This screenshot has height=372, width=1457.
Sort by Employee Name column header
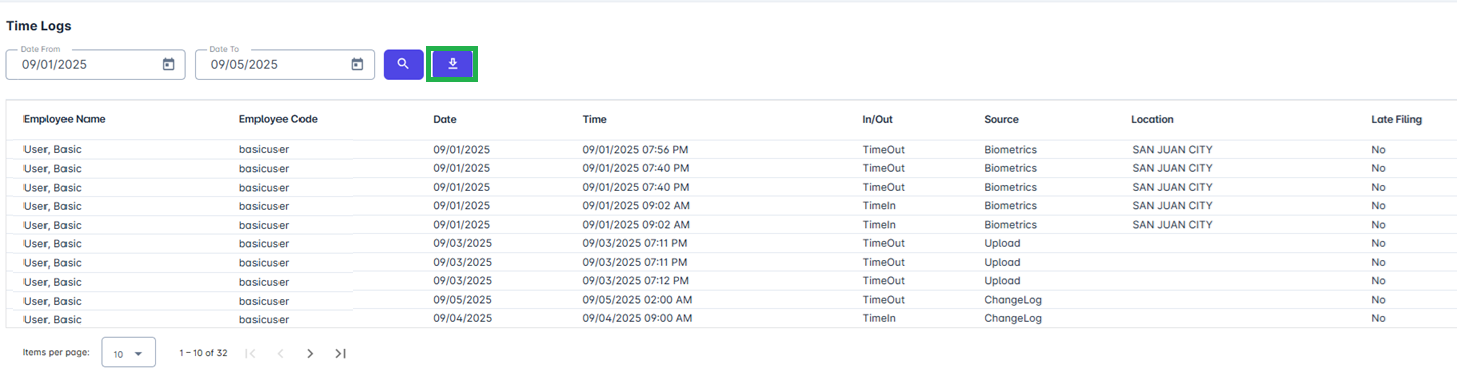tap(64, 120)
